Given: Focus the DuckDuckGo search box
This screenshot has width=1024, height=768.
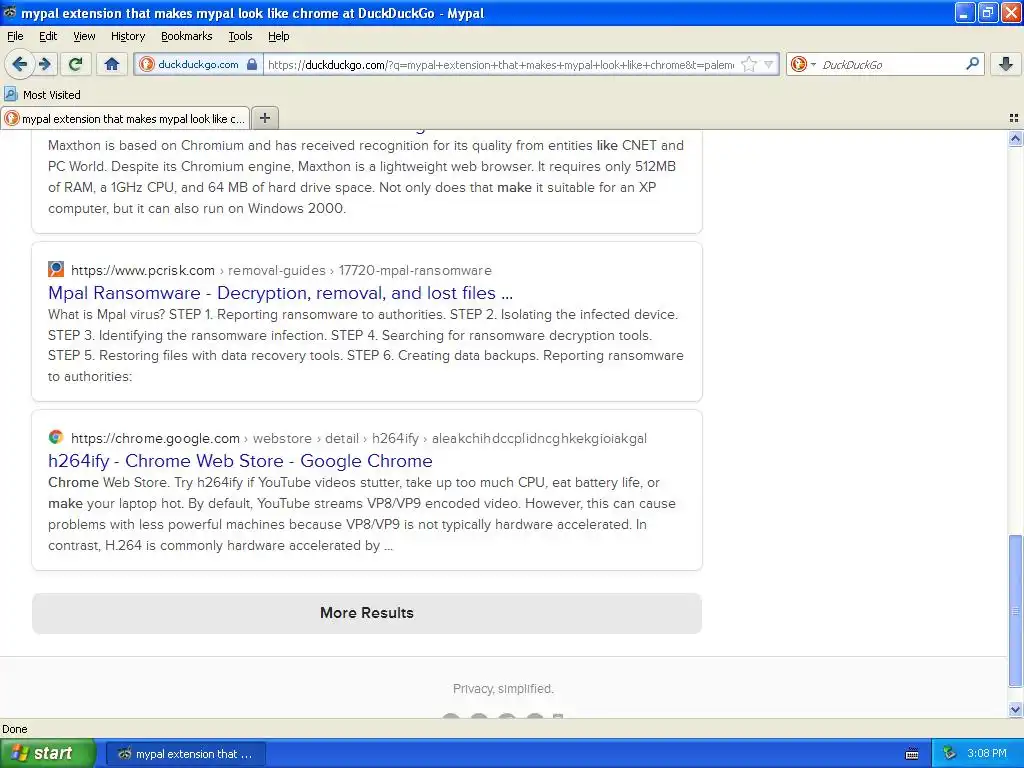Looking at the screenshot, I should pos(891,64).
